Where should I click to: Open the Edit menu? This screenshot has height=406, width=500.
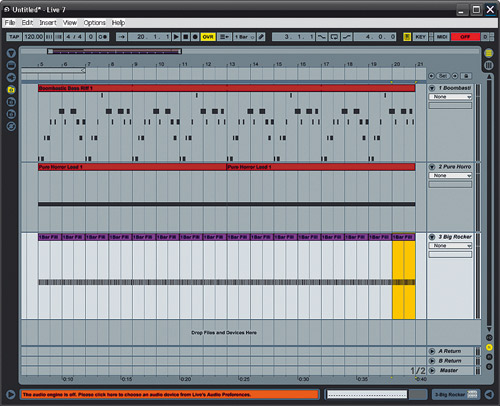point(27,23)
